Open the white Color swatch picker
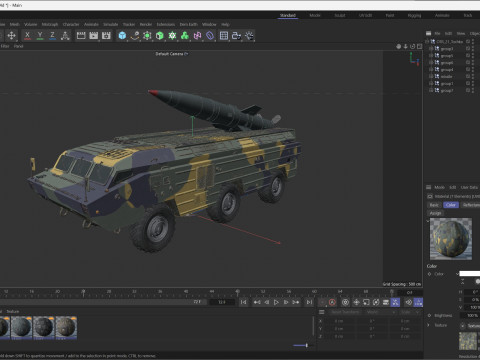This screenshot has width=480, height=360. tap(470, 274)
